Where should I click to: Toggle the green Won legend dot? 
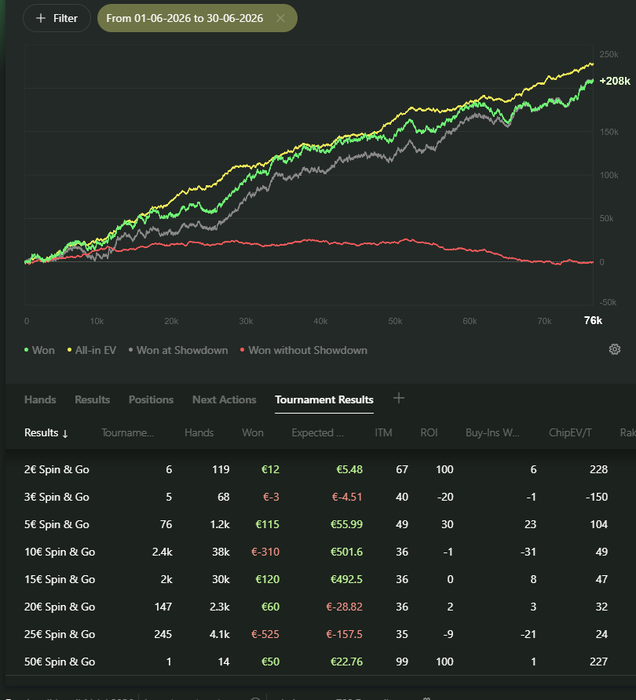click(26, 350)
